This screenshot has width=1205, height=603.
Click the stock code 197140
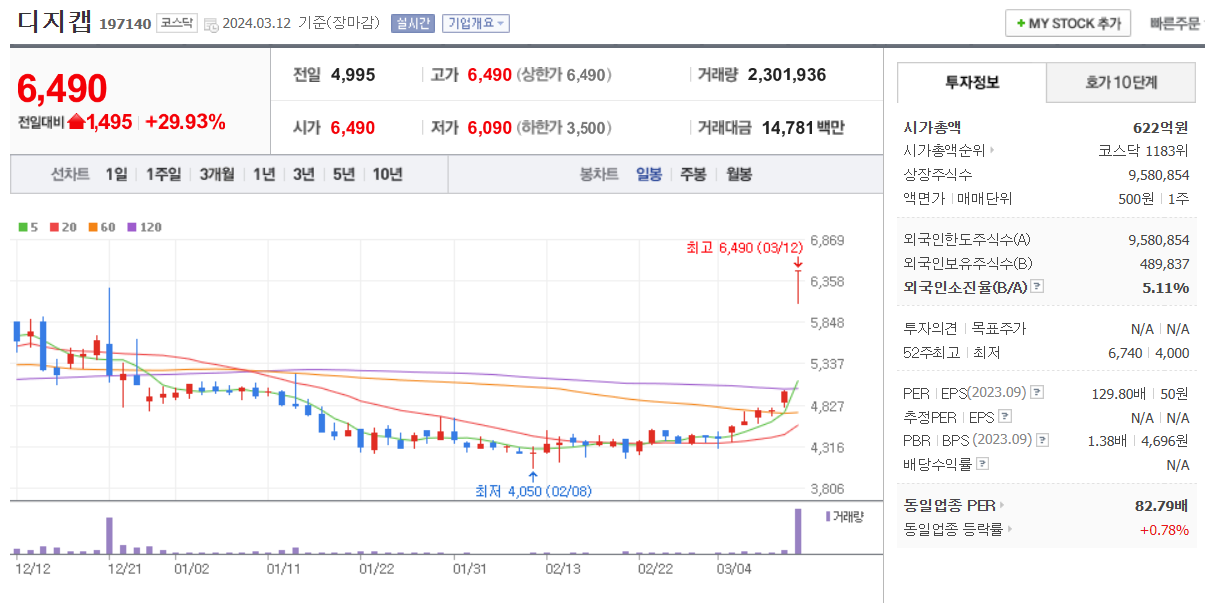125,24
